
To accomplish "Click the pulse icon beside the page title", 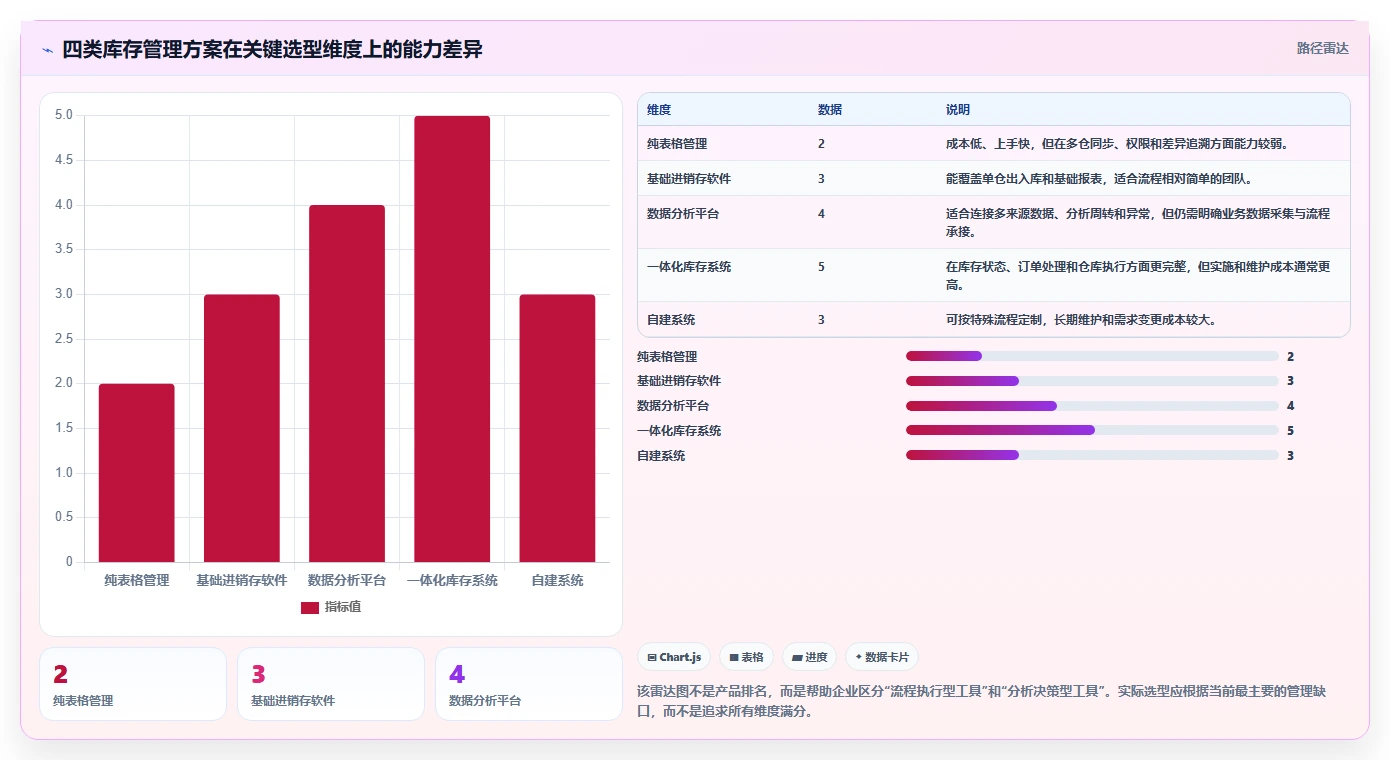I will coord(48,49).
